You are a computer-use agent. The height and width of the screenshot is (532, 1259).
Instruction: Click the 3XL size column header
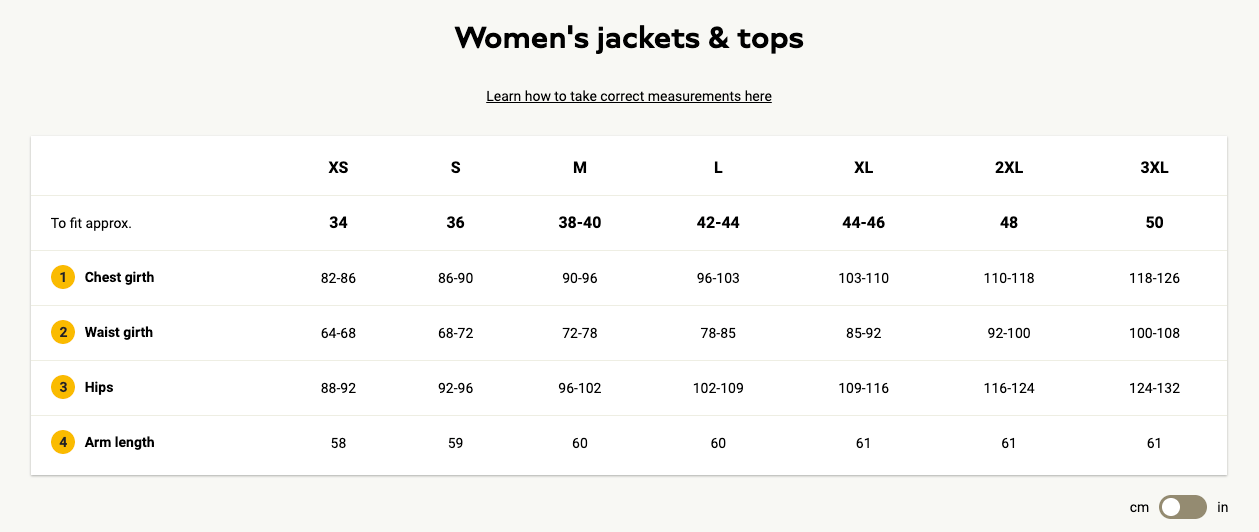1154,168
